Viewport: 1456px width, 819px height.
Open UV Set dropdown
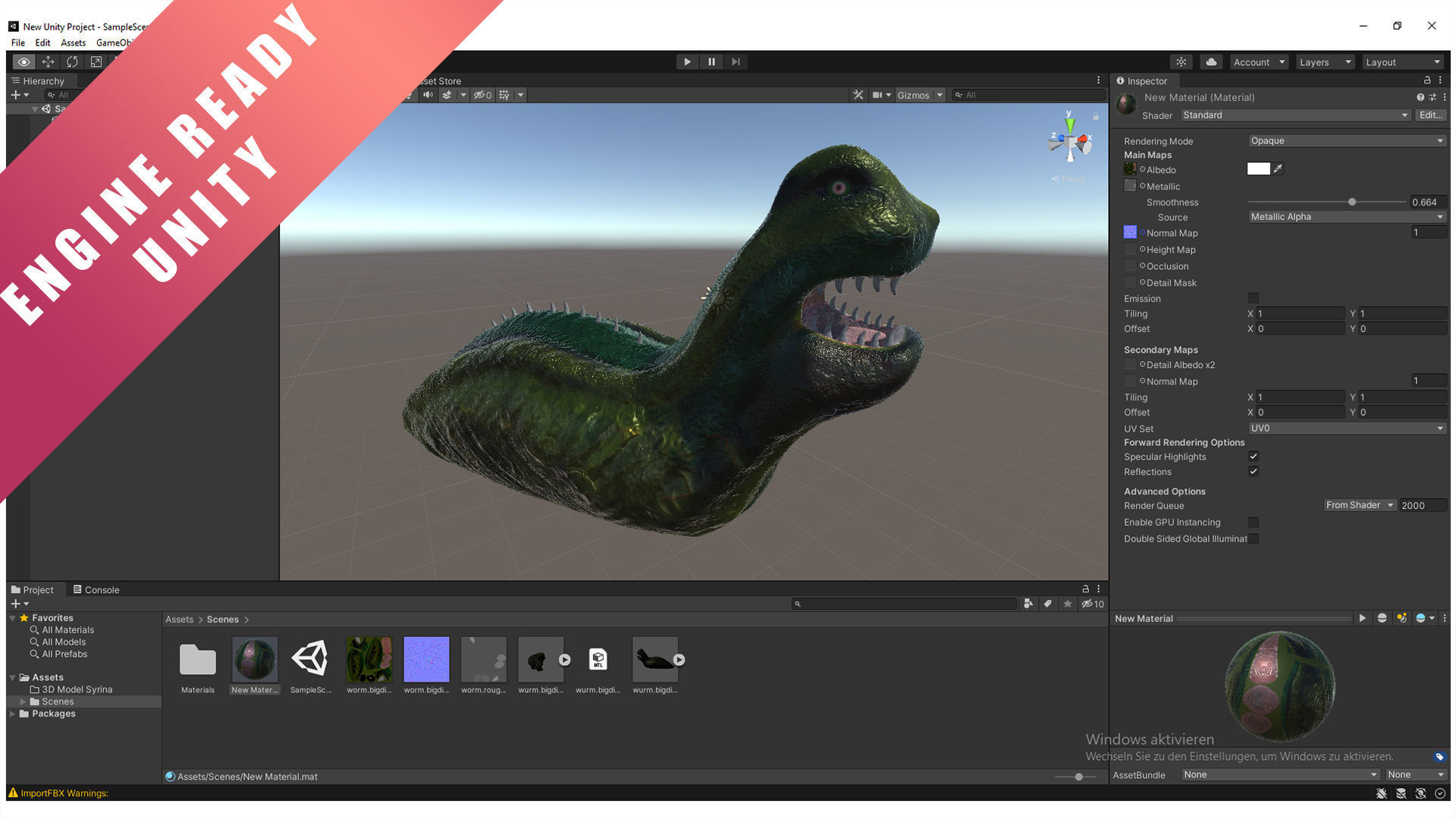[1347, 428]
